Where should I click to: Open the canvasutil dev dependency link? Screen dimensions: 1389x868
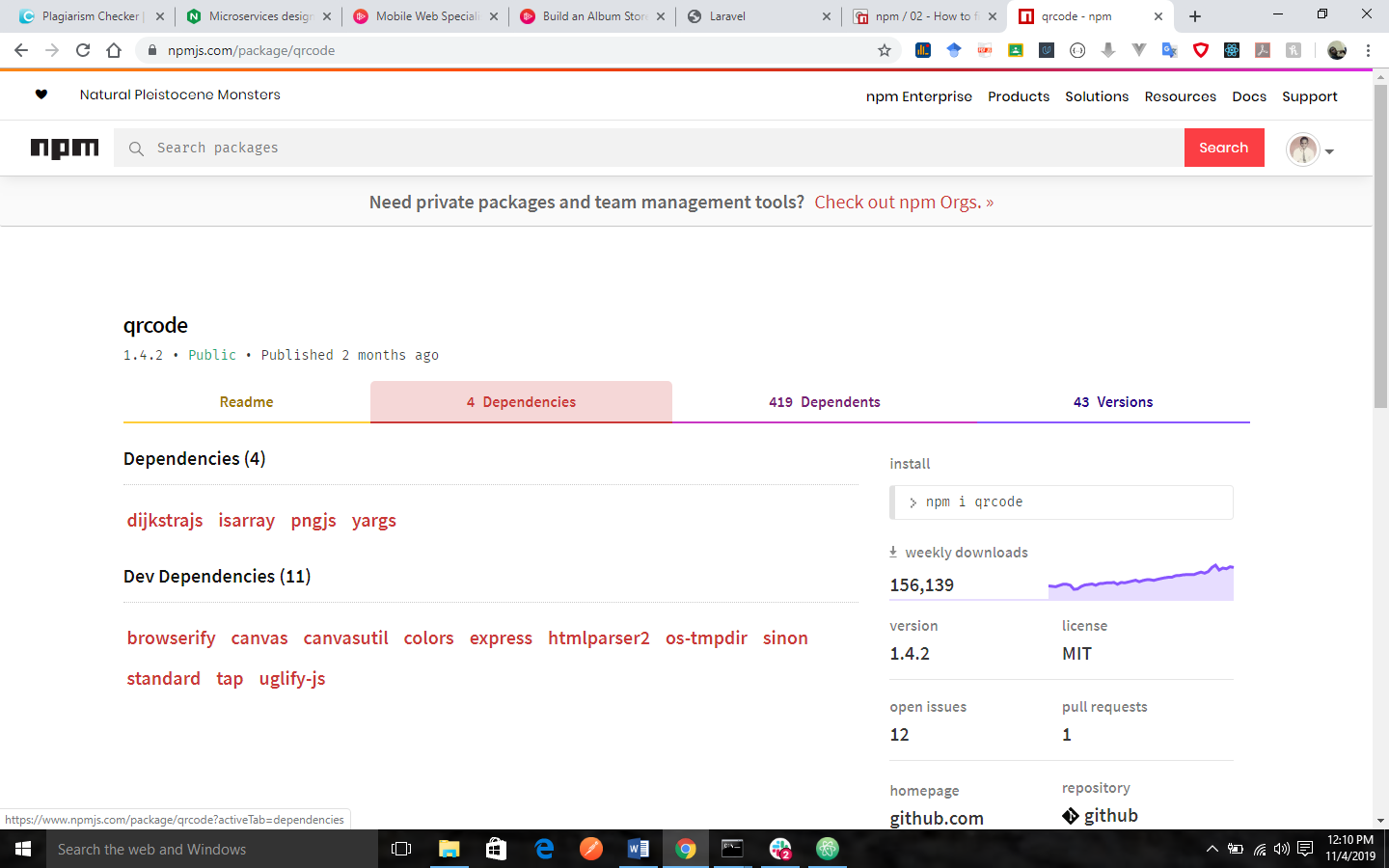346,638
